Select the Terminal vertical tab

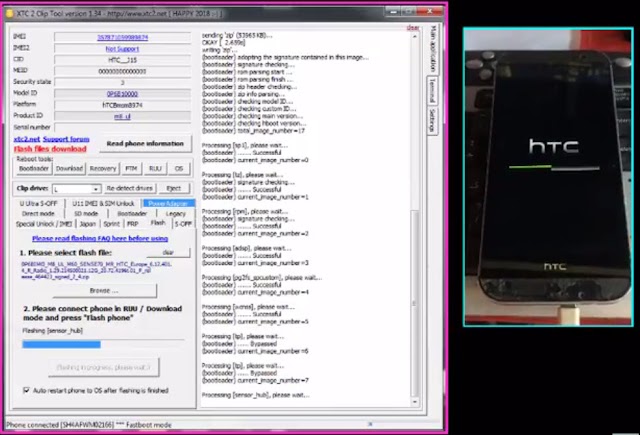pyautogui.click(x=432, y=91)
